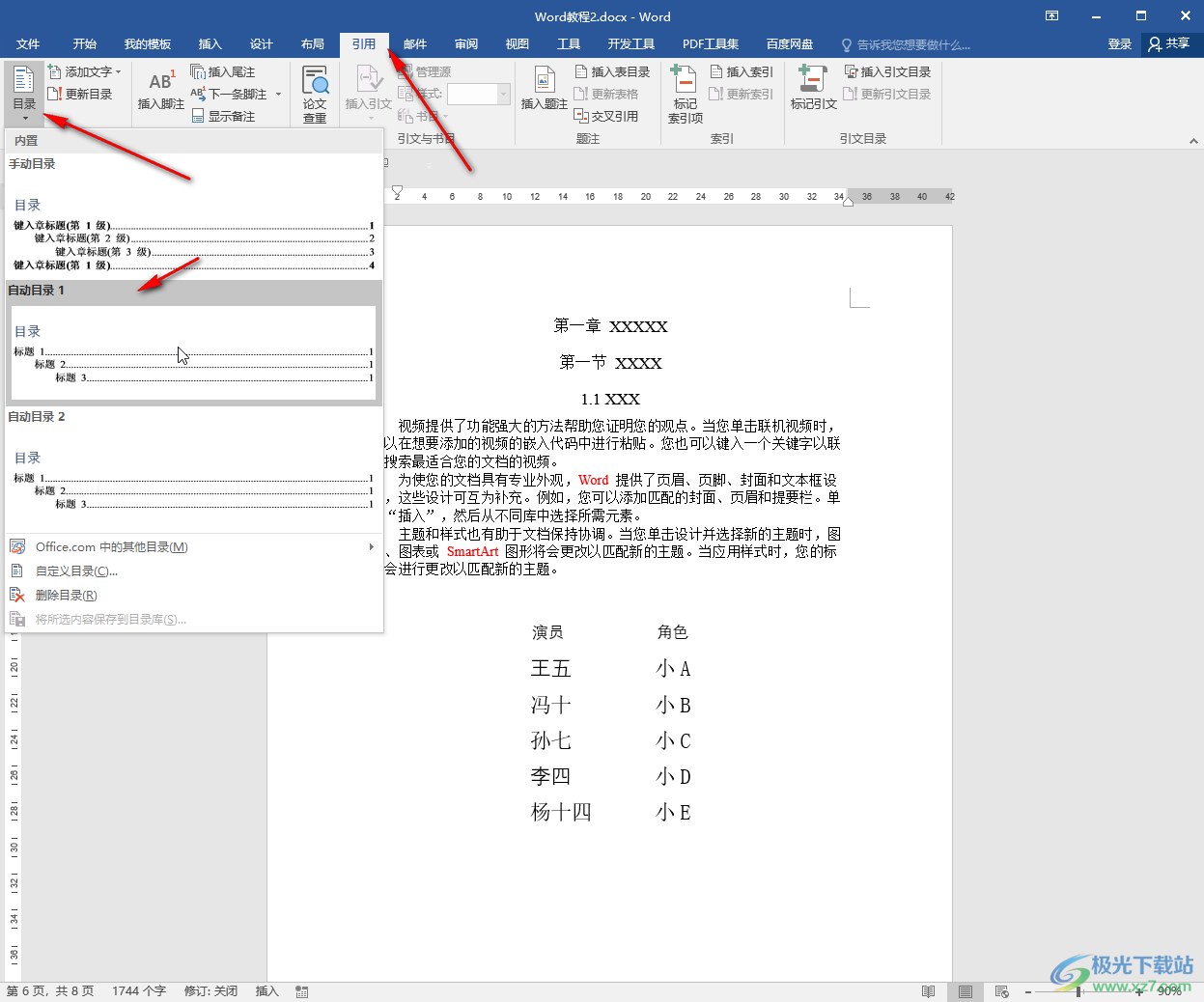Click the 标记引文 icon

[813, 79]
